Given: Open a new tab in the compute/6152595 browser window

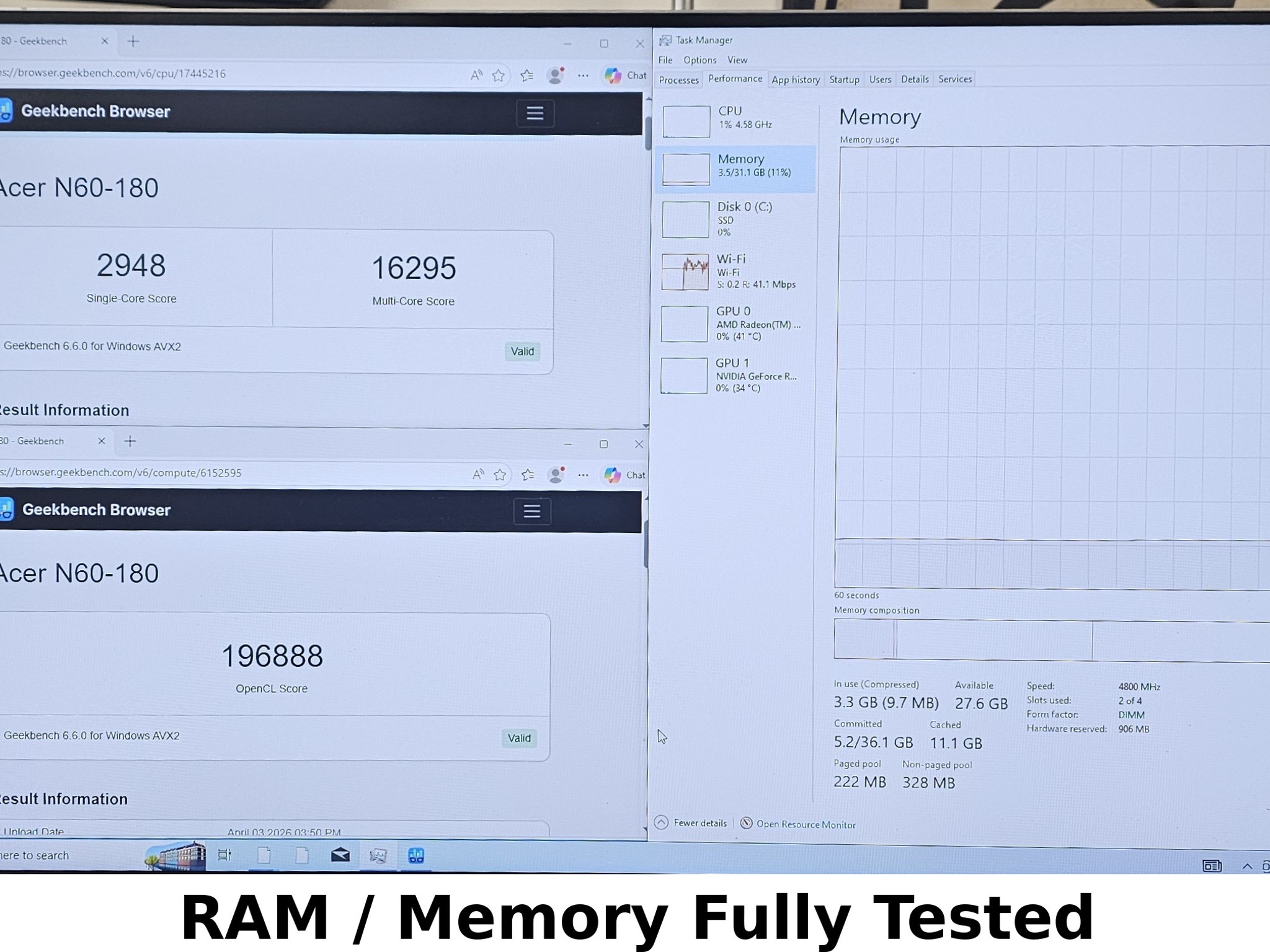Looking at the screenshot, I should [x=130, y=441].
